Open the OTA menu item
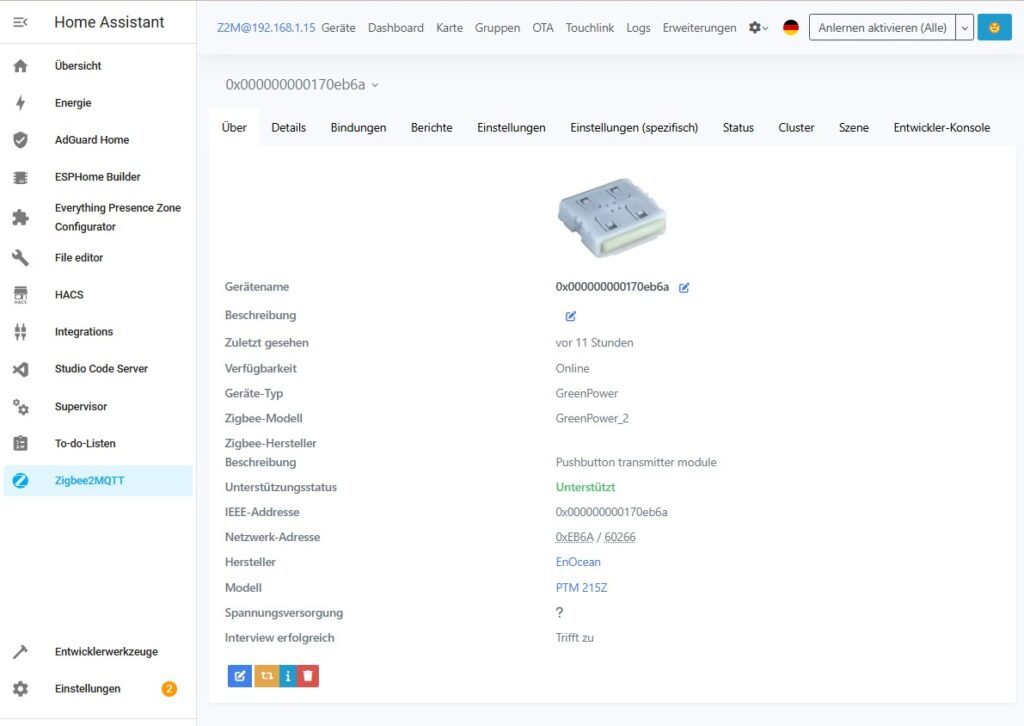The image size is (1024, 726). pos(543,28)
